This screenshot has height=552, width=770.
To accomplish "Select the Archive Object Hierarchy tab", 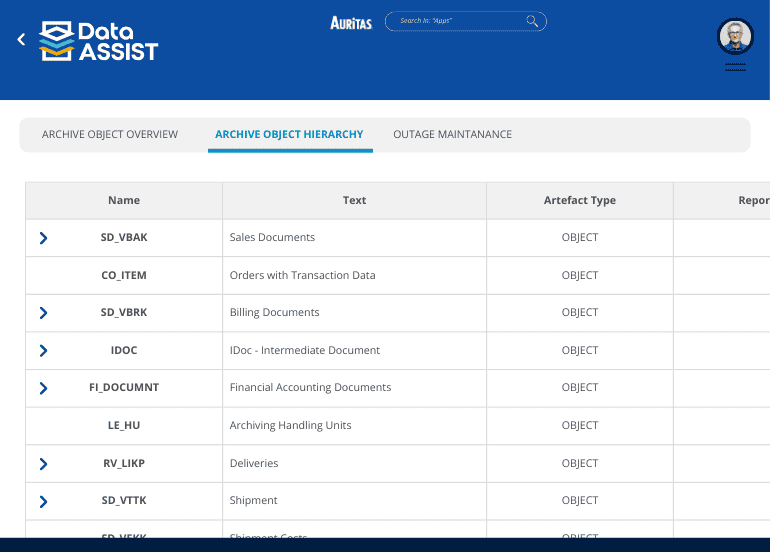I will coord(289,135).
